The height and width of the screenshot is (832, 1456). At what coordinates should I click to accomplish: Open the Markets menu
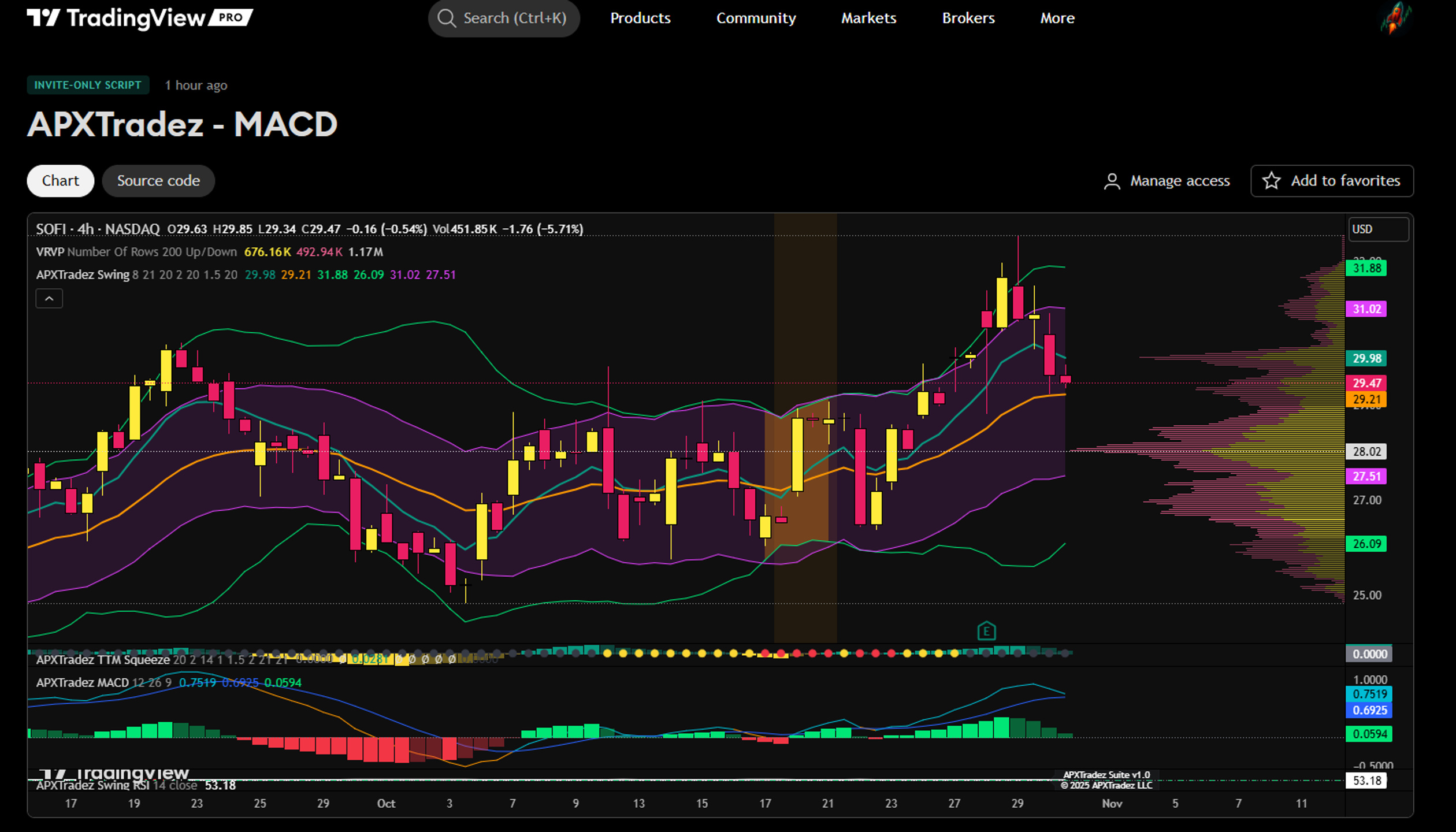[868, 18]
